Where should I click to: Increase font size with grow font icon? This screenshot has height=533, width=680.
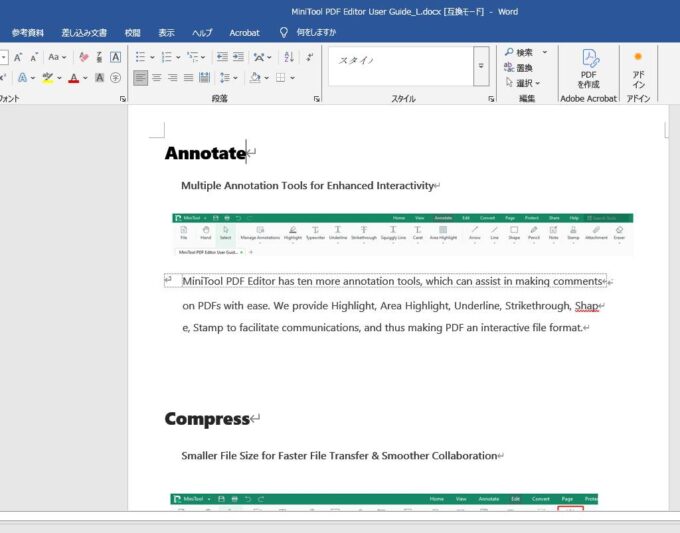coord(18,57)
